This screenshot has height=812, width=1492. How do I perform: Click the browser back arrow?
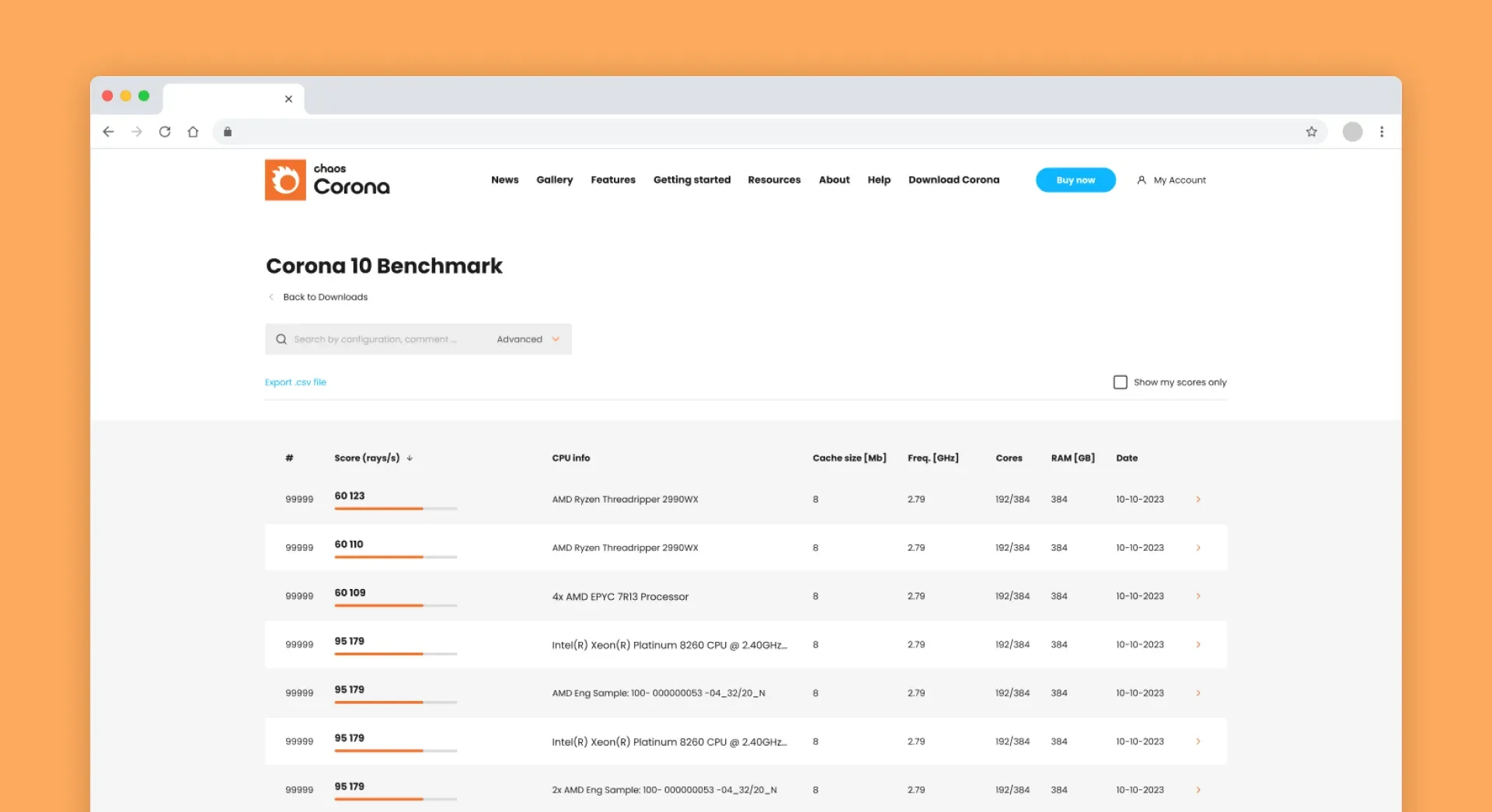(x=108, y=132)
